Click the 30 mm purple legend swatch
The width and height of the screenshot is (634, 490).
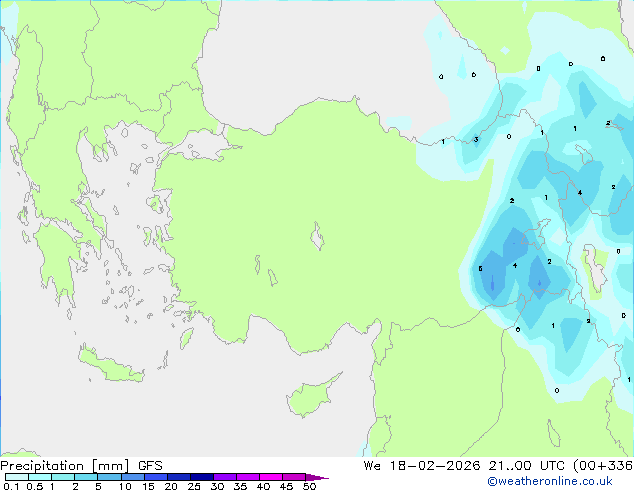click(x=224, y=477)
